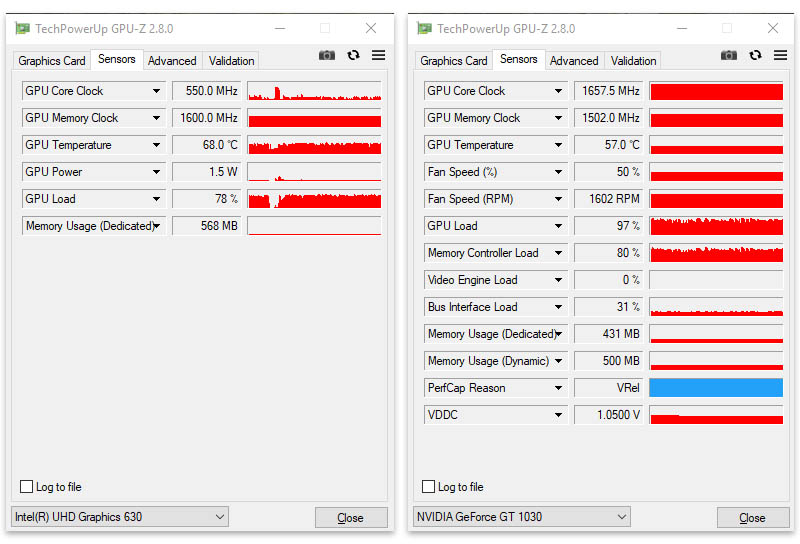Switch to Validation tab in Intel window
This screenshot has width=800, height=544.
231,61
